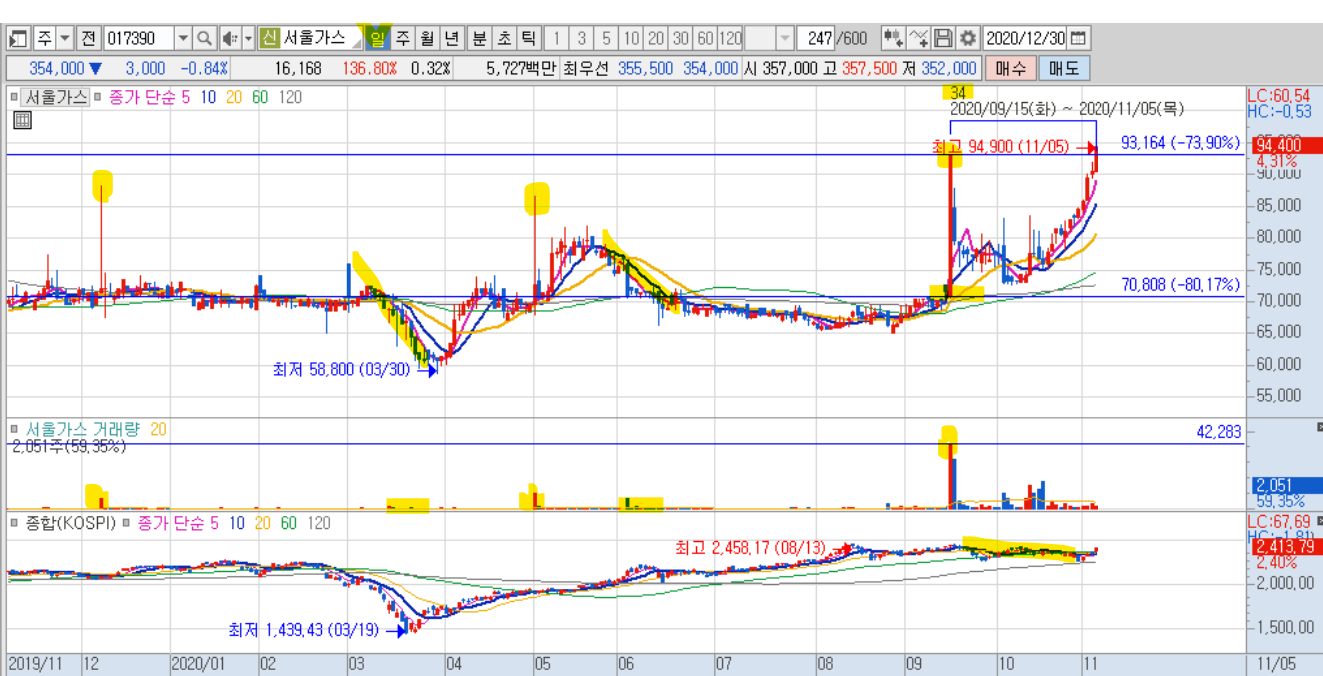This screenshot has height=676, width=1323.
Task: Select interval 120 in the toolbar
Action: point(731,38)
